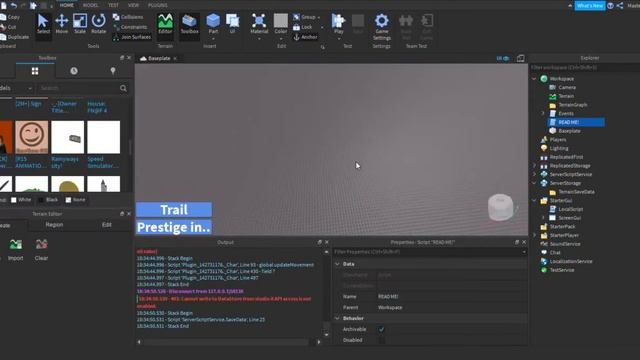Open Toolbox Recent clock tab
Screen dimensions: 640x360
click(74, 71)
